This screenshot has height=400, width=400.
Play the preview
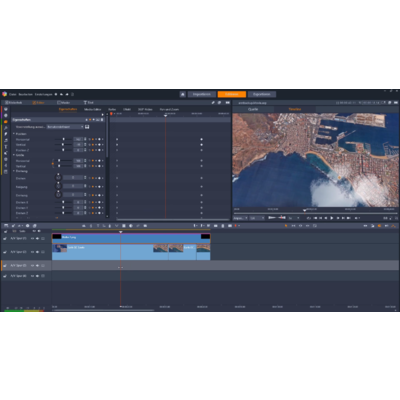[331, 218]
